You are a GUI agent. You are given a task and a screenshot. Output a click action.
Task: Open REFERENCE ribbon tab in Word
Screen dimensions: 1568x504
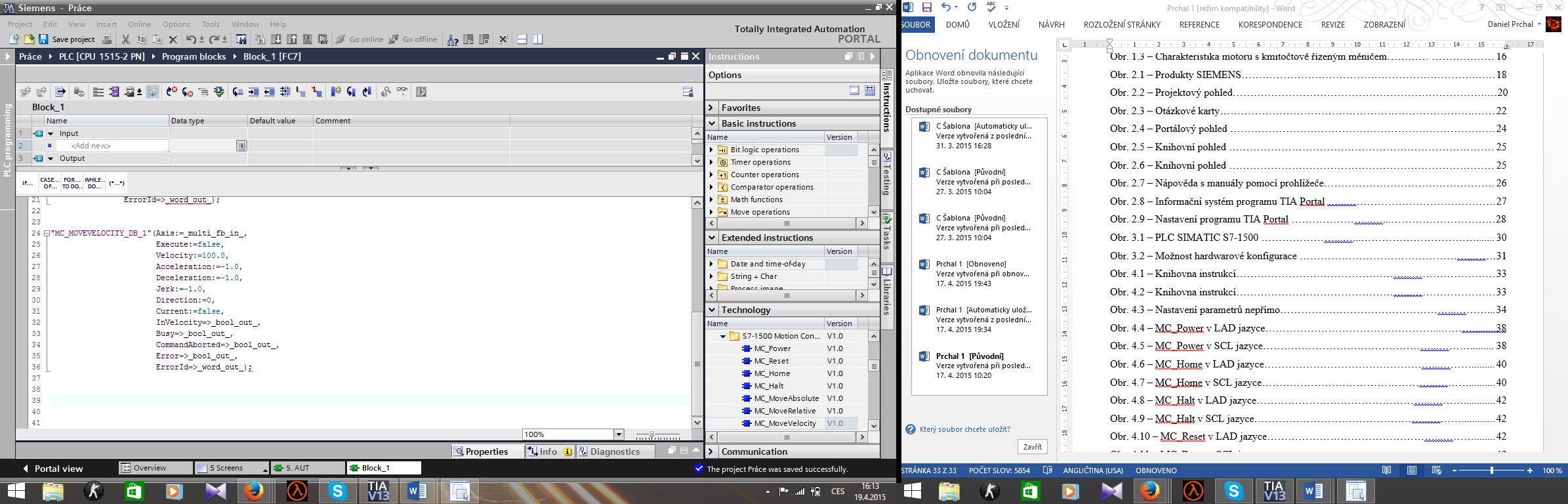click(x=1199, y=25)
